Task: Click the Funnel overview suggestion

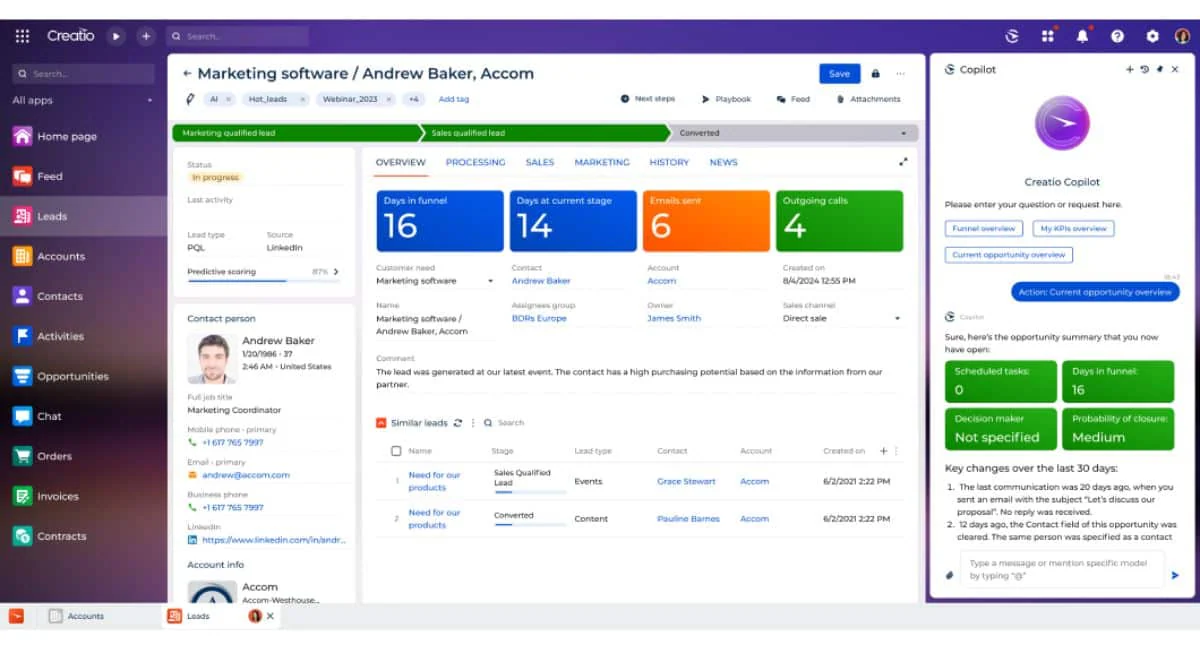Action: 984,228
